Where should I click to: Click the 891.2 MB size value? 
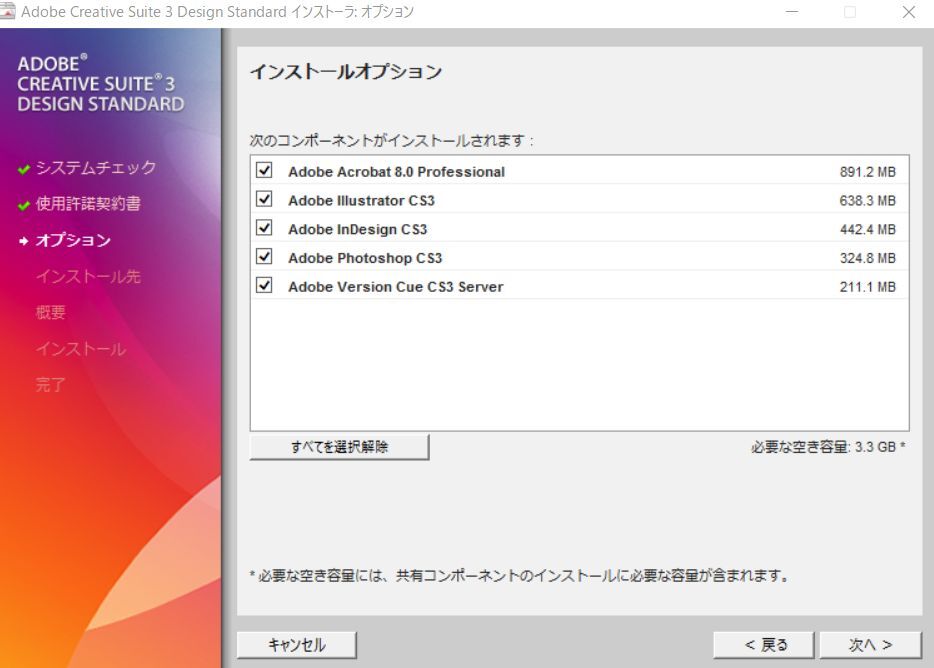tap(867, 172)
